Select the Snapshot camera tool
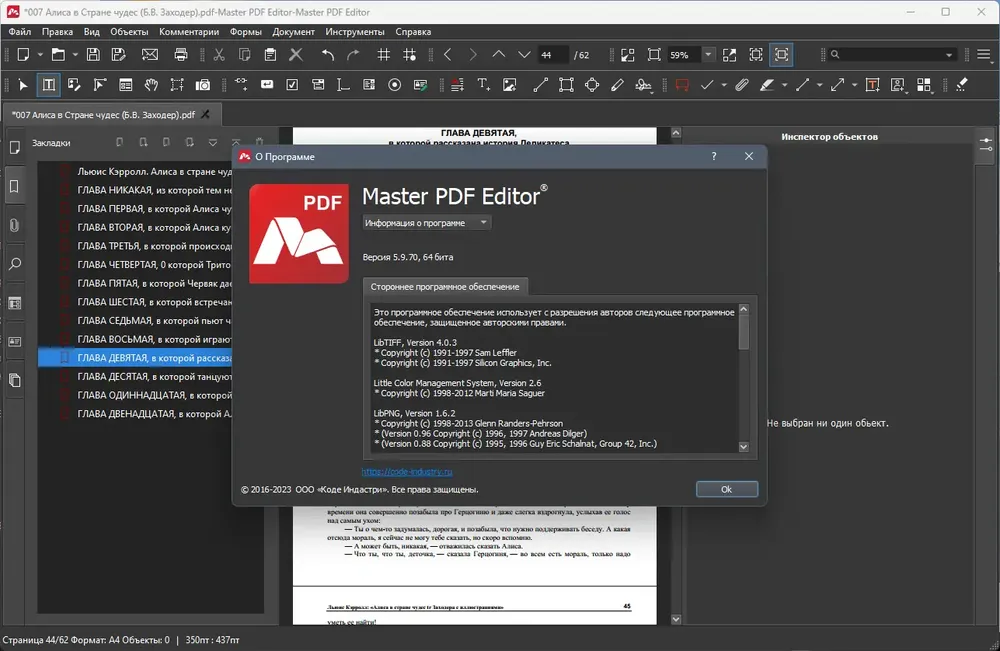 (203, 85)
